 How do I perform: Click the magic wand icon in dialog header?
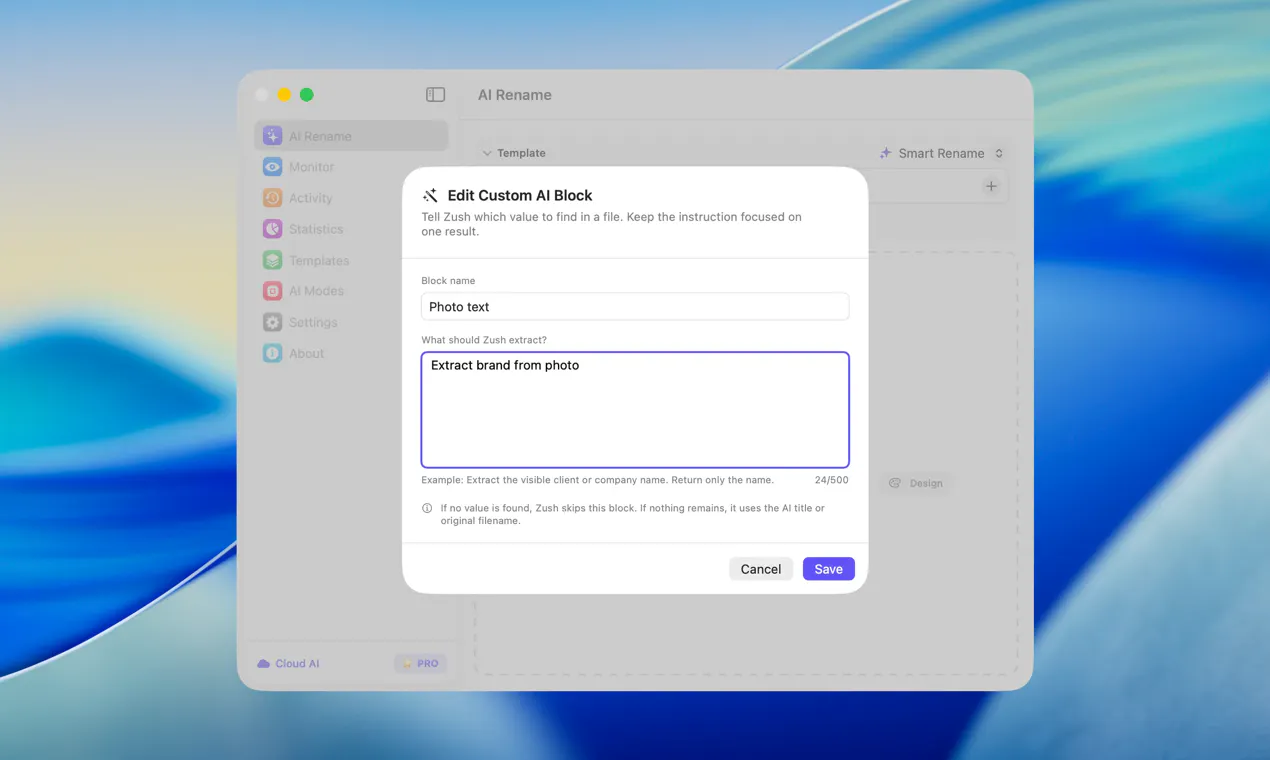point(430,195)
